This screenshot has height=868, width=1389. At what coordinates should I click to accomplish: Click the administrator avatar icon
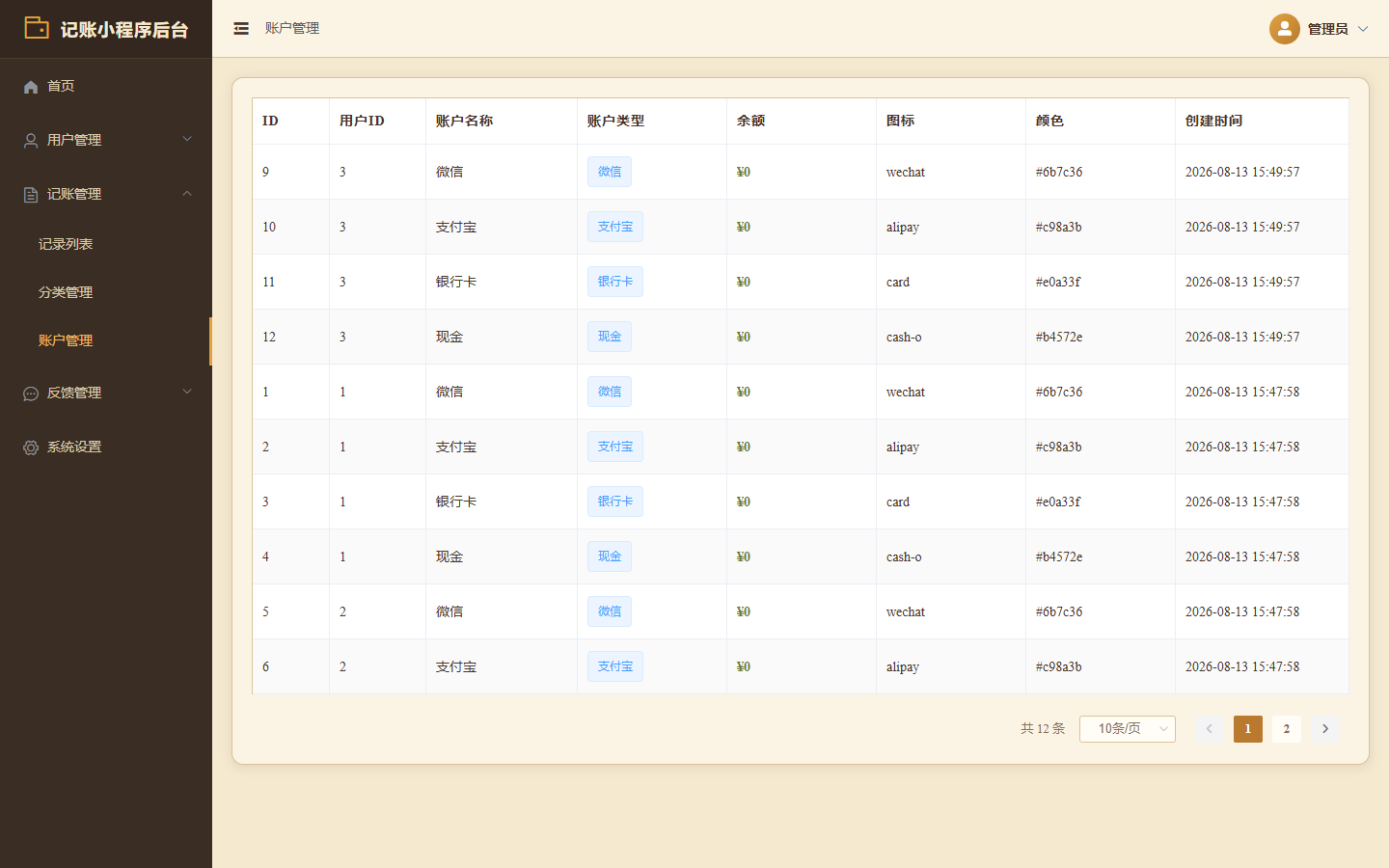coord(1285,29)
